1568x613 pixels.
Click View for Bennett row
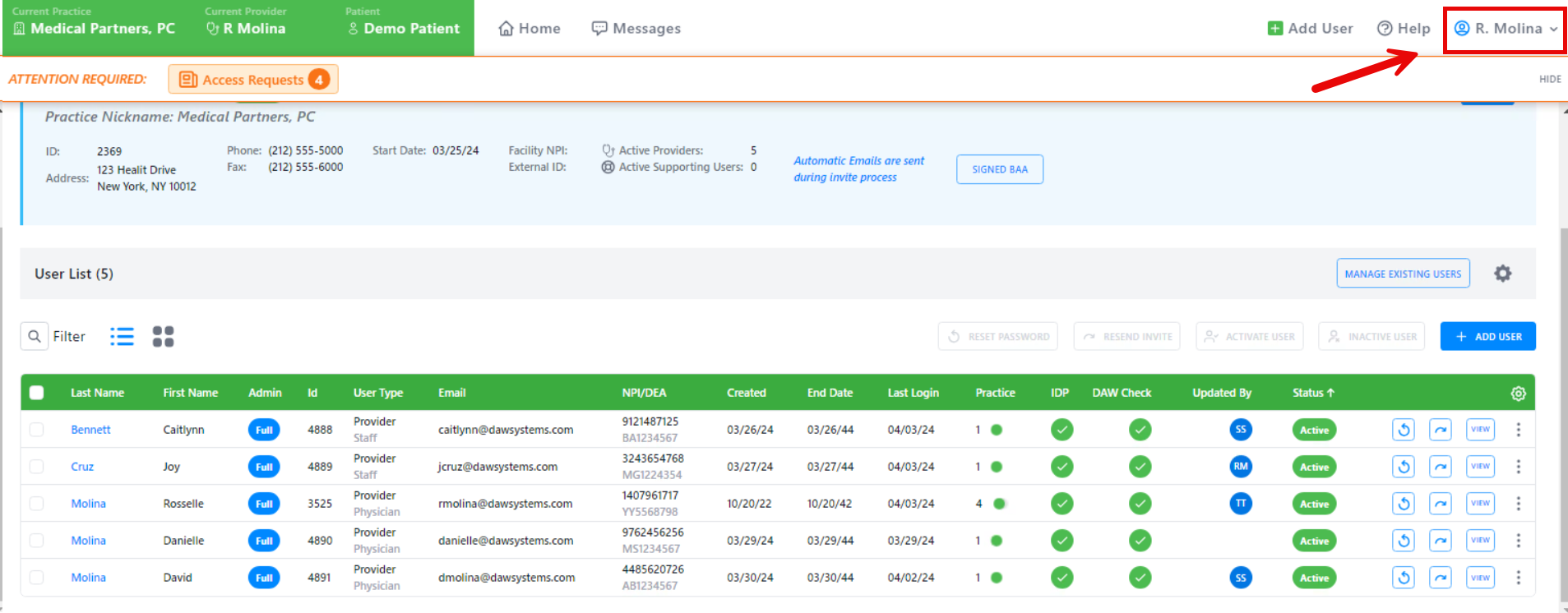1480,430
